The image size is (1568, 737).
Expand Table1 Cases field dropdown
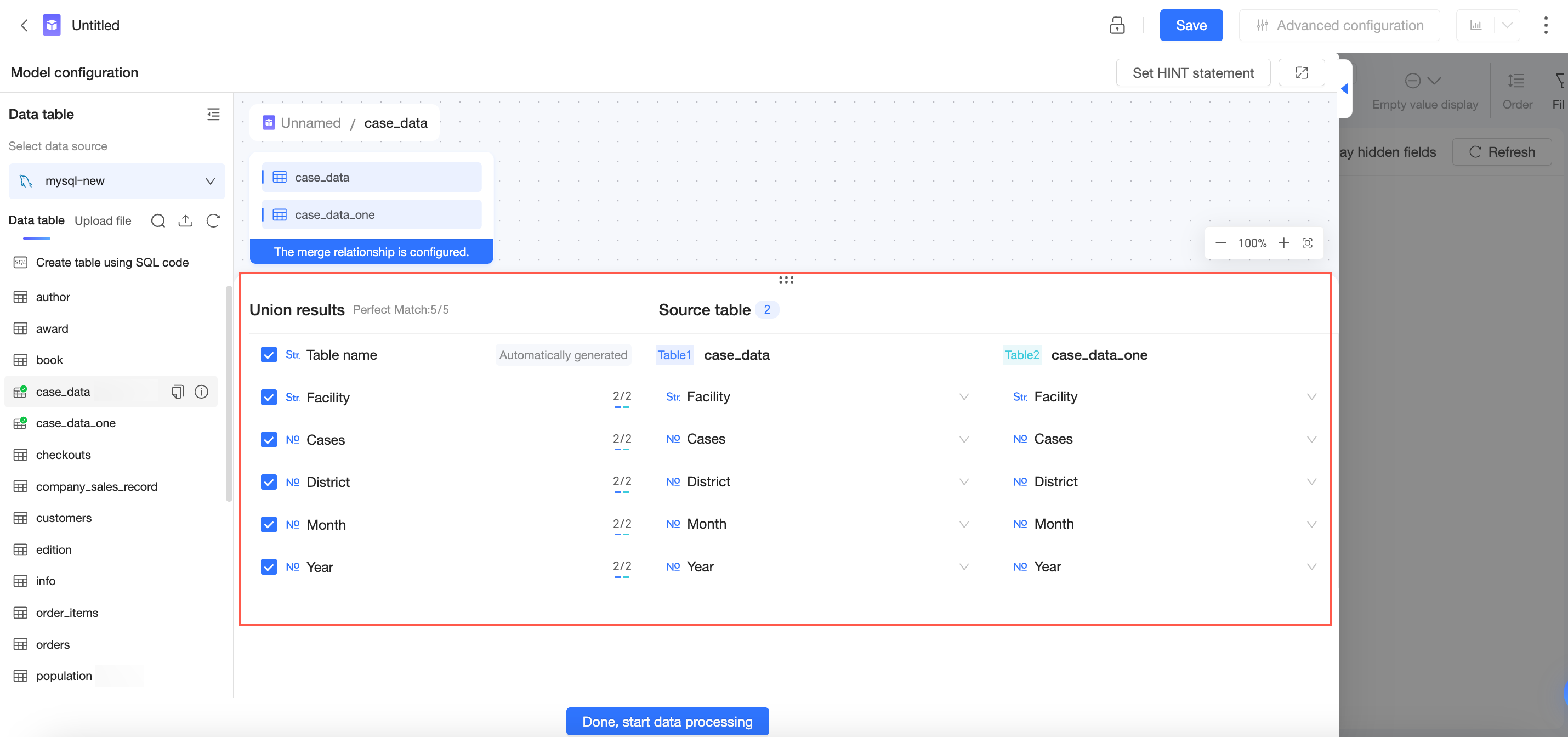coord(964,439)
